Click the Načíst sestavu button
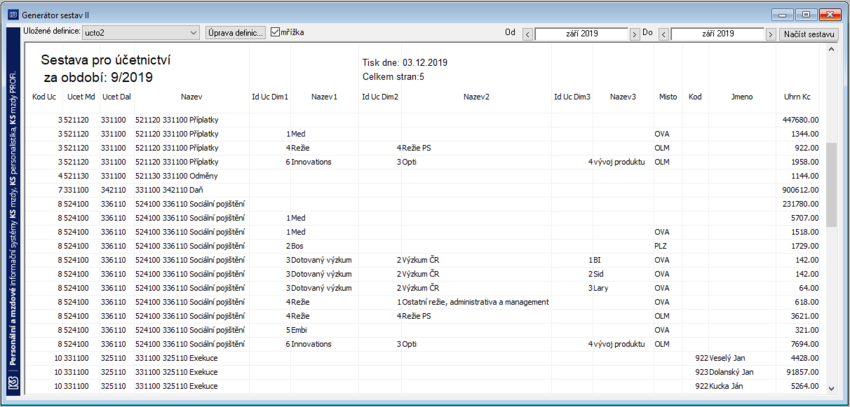 [809, 34]
